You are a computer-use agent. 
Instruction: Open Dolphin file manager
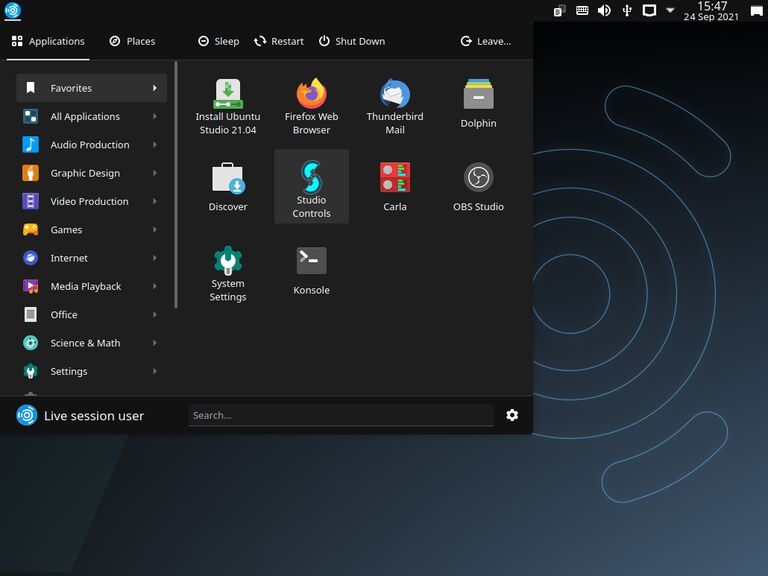[479, 103]
